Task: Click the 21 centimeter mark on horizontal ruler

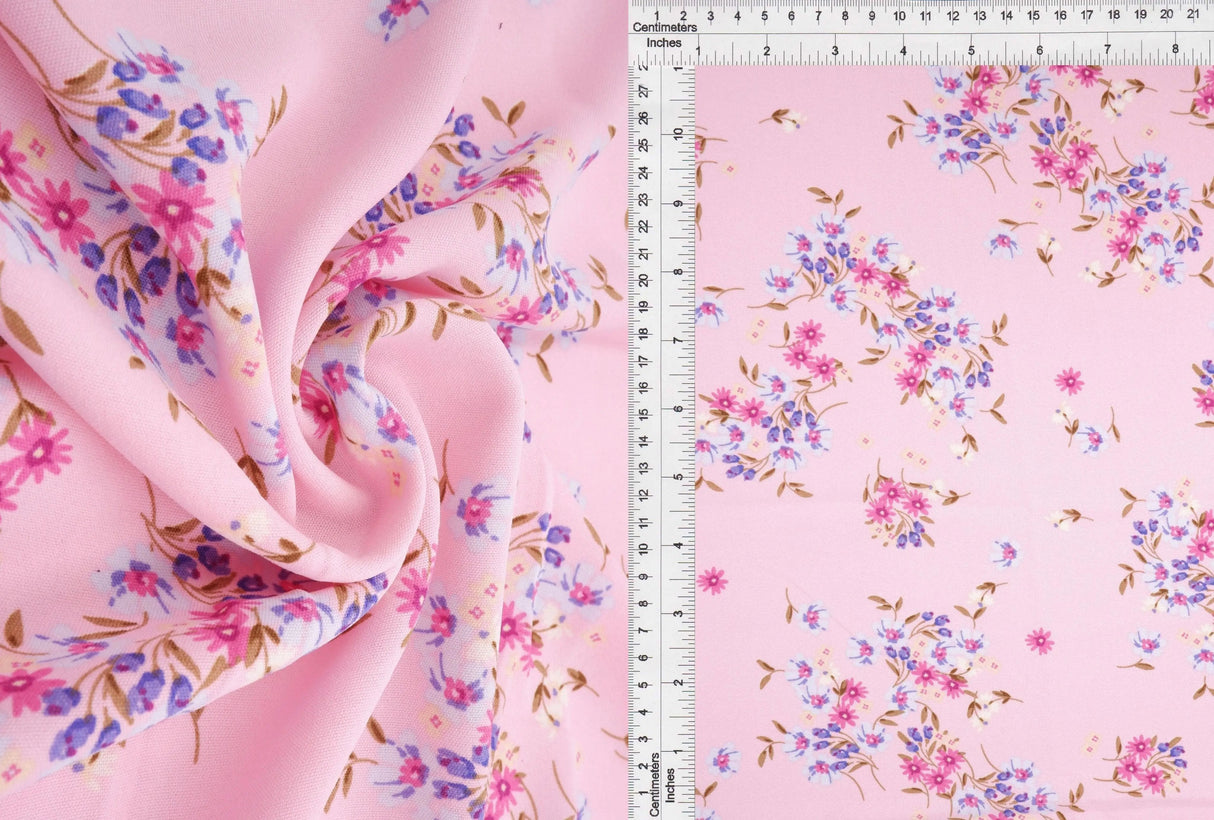Action: [1193, 15]
